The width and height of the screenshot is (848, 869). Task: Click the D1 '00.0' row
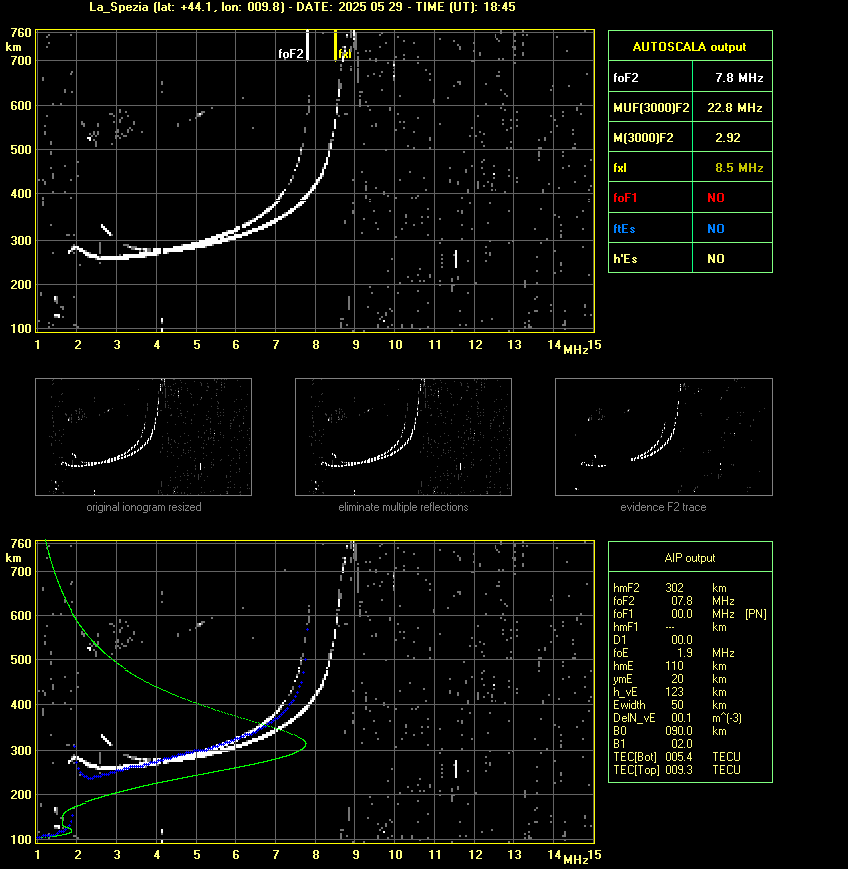coord(653,640)
